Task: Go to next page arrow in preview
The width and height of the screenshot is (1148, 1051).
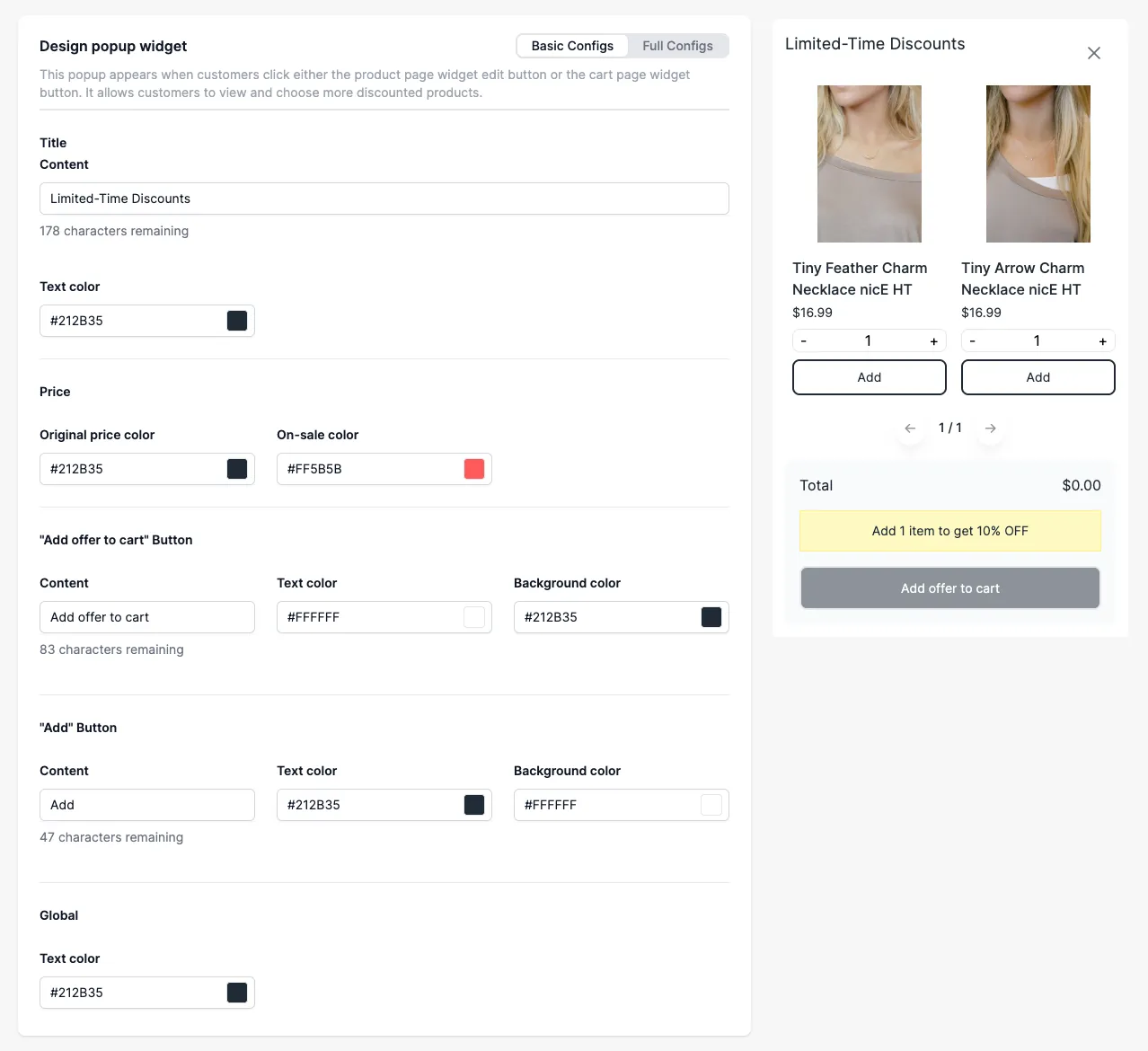Action: pos(990,428)
